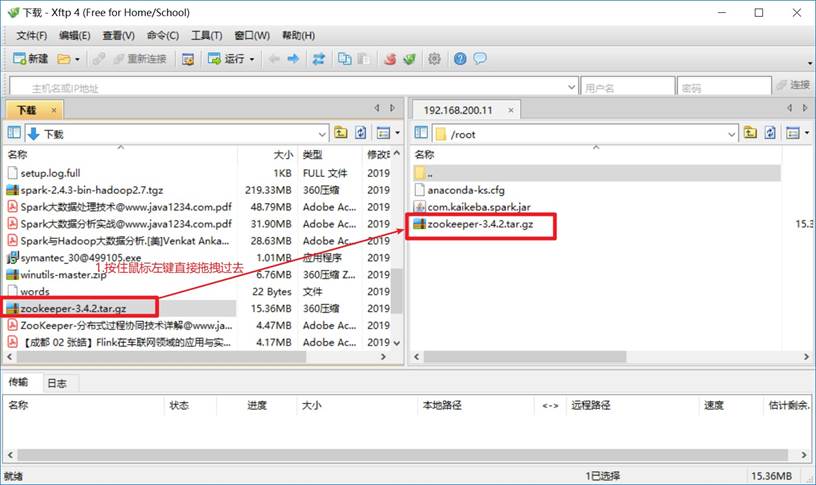Click the green Xftp toolbar icon
Viewport: 816px width, 485px height.
410,59
